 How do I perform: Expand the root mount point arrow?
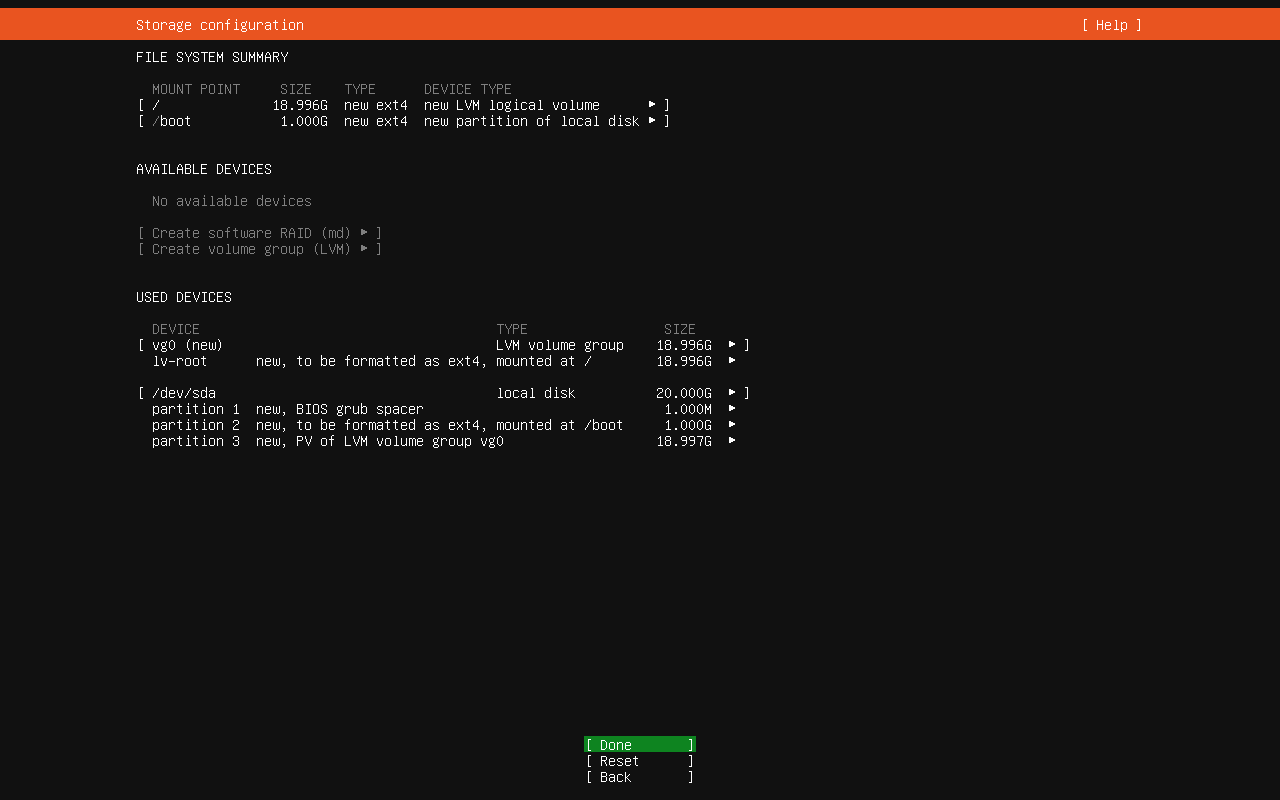(x=652, y=104)
